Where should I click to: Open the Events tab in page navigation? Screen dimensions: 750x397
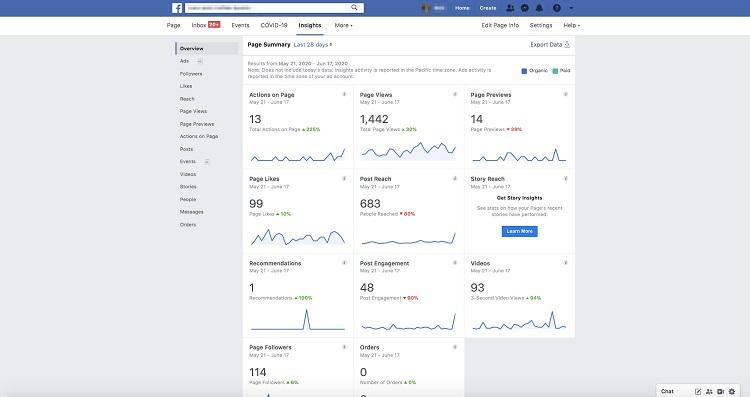240,25
